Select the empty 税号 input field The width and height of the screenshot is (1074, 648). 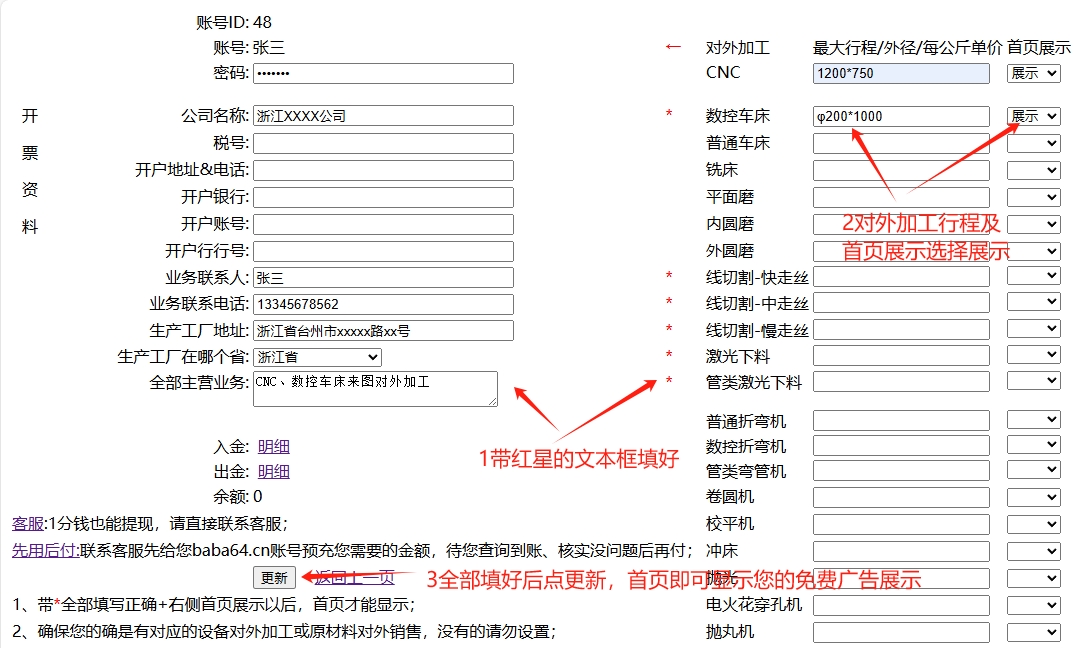pyautogui.click(x=383, y=143)
